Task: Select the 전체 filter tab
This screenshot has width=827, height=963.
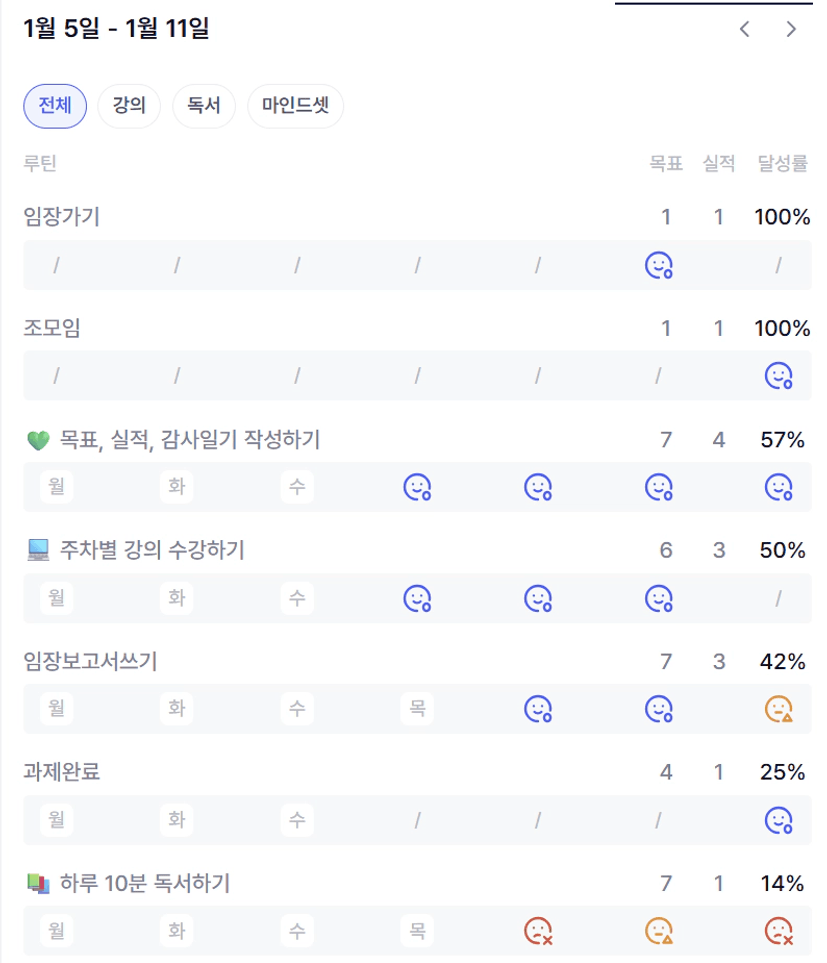Action: pos(55,106)
